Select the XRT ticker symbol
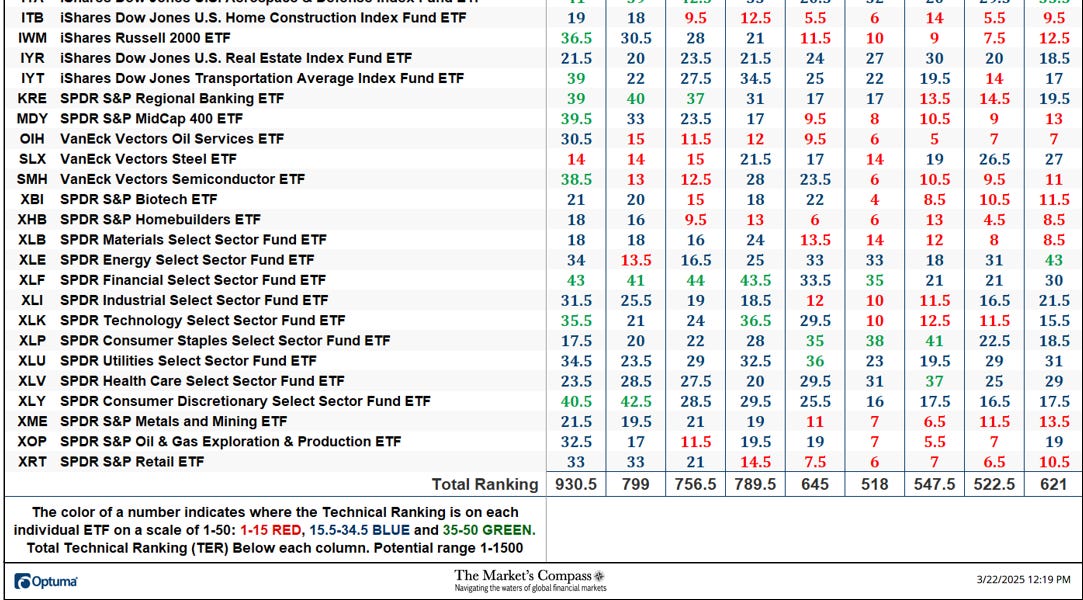This screenshot has width=1083, height=600. [31, 462]
